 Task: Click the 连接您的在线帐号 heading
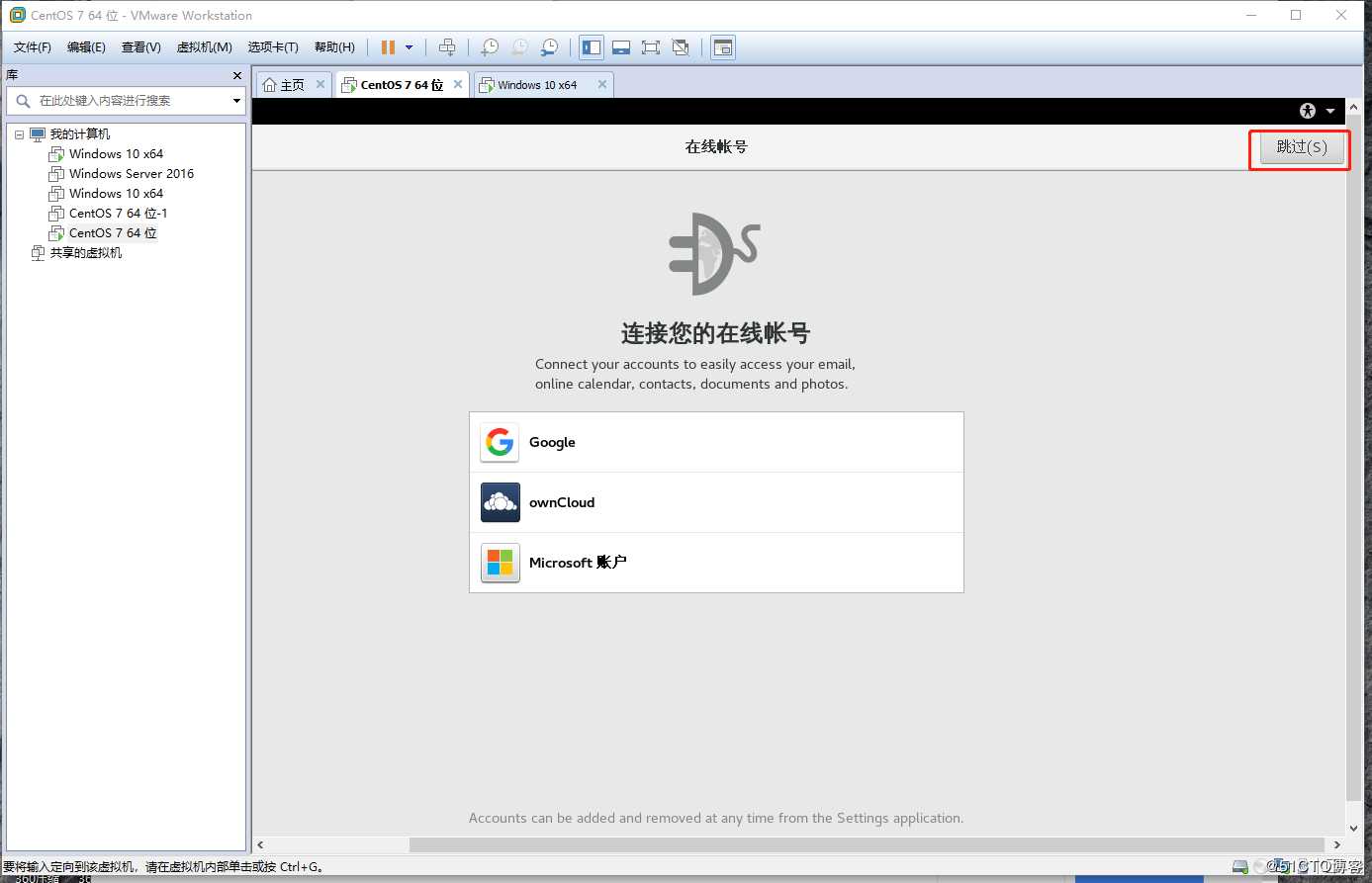coord(715,332)
